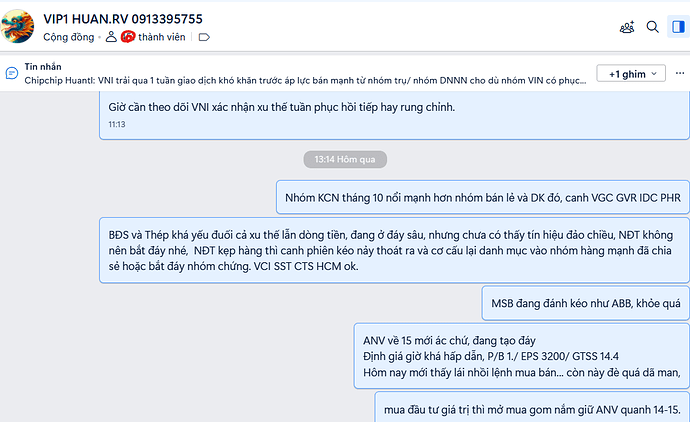Select message ANV về 15 mới ác
Screen dimensions: 690x422
coord(521,356)
